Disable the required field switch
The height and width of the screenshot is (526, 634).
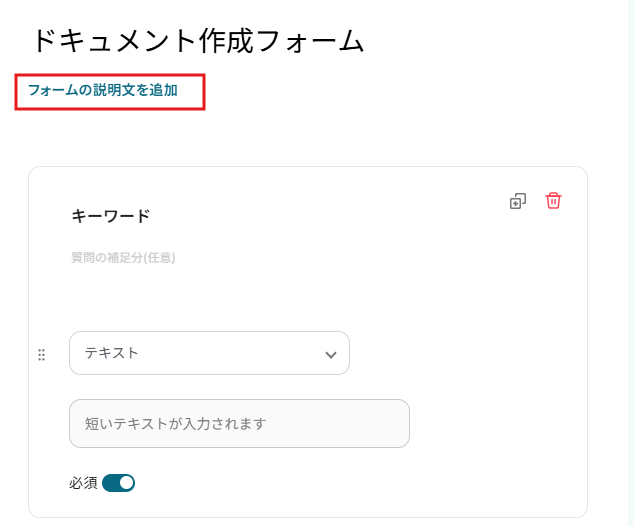click(x=118, y=483)
